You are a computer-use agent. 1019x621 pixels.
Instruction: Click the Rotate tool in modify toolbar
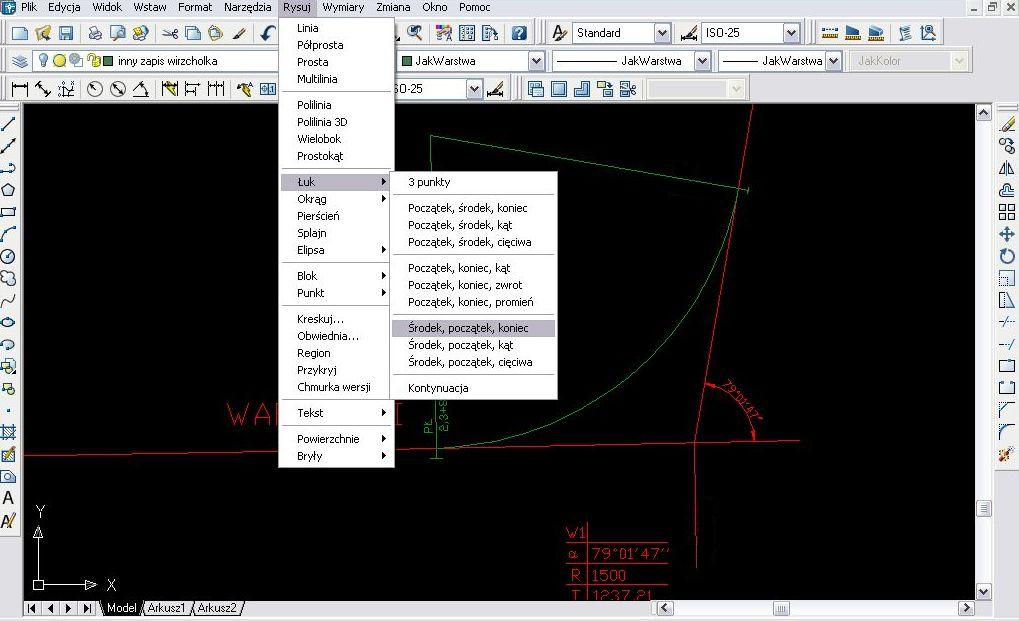pos(1007,256)
